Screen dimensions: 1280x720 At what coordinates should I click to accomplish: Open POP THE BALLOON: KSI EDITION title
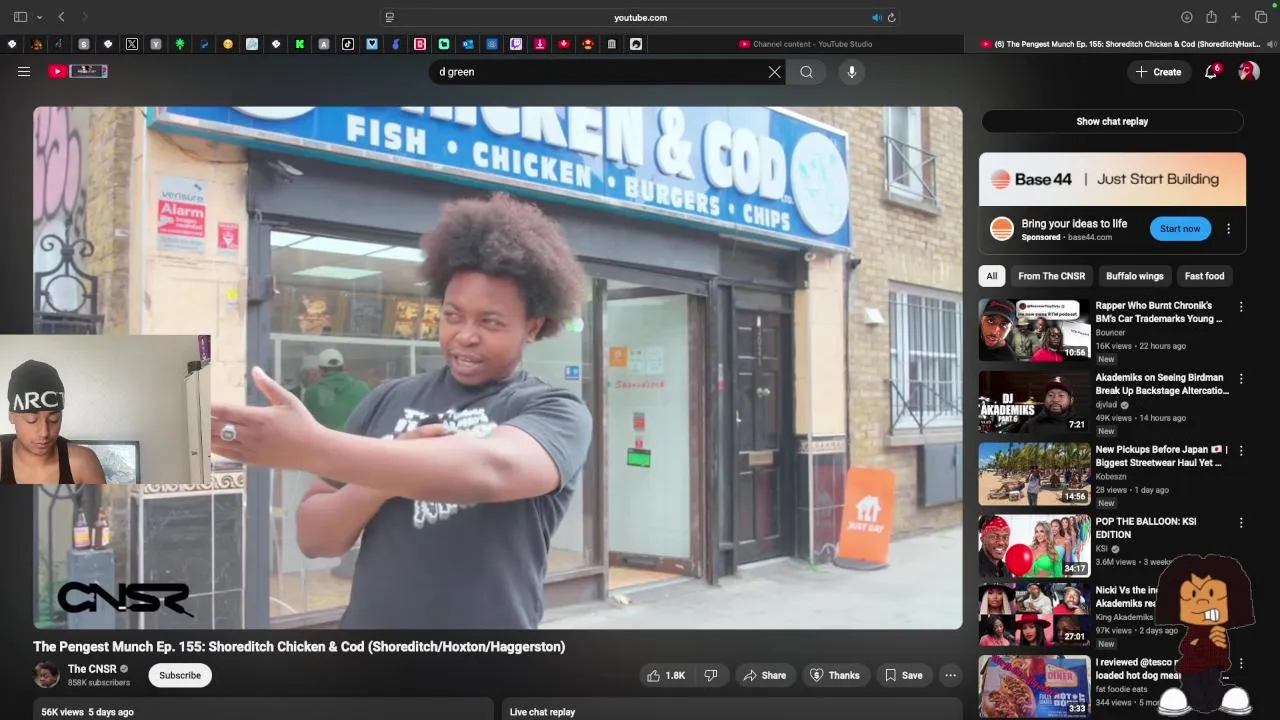[x=1146, y=528]
